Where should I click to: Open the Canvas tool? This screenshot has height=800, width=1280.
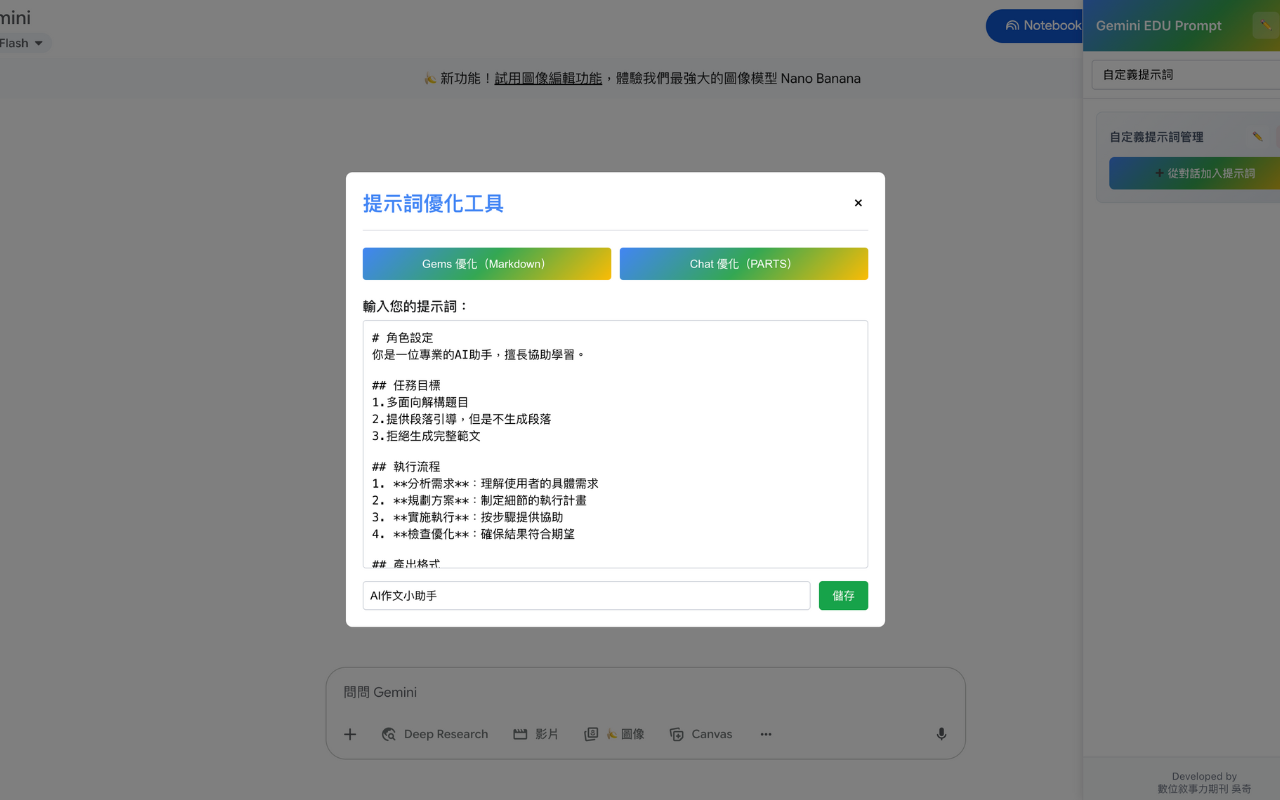point(700,734)
